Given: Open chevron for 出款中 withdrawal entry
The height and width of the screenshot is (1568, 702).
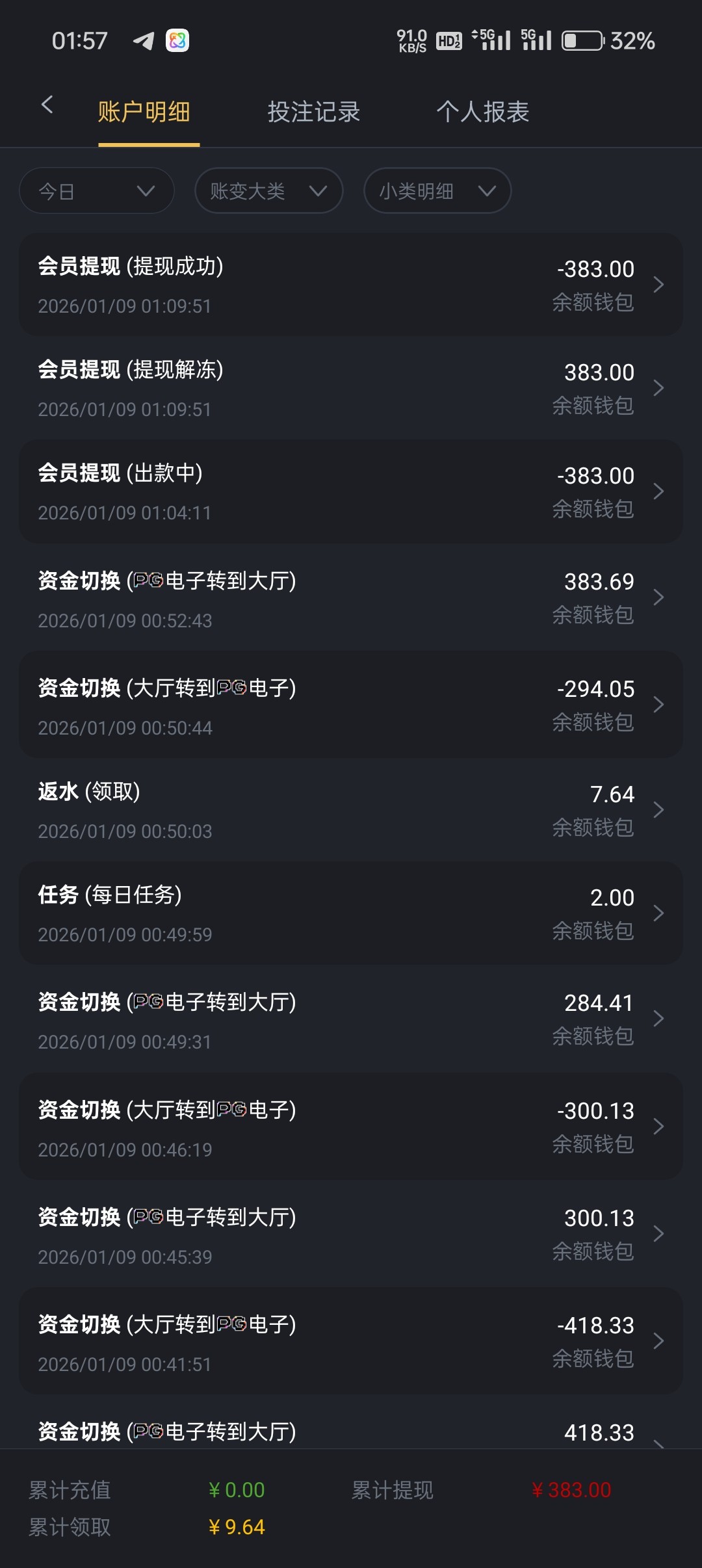Looking at the screenshot, I should tap(658, 491).
